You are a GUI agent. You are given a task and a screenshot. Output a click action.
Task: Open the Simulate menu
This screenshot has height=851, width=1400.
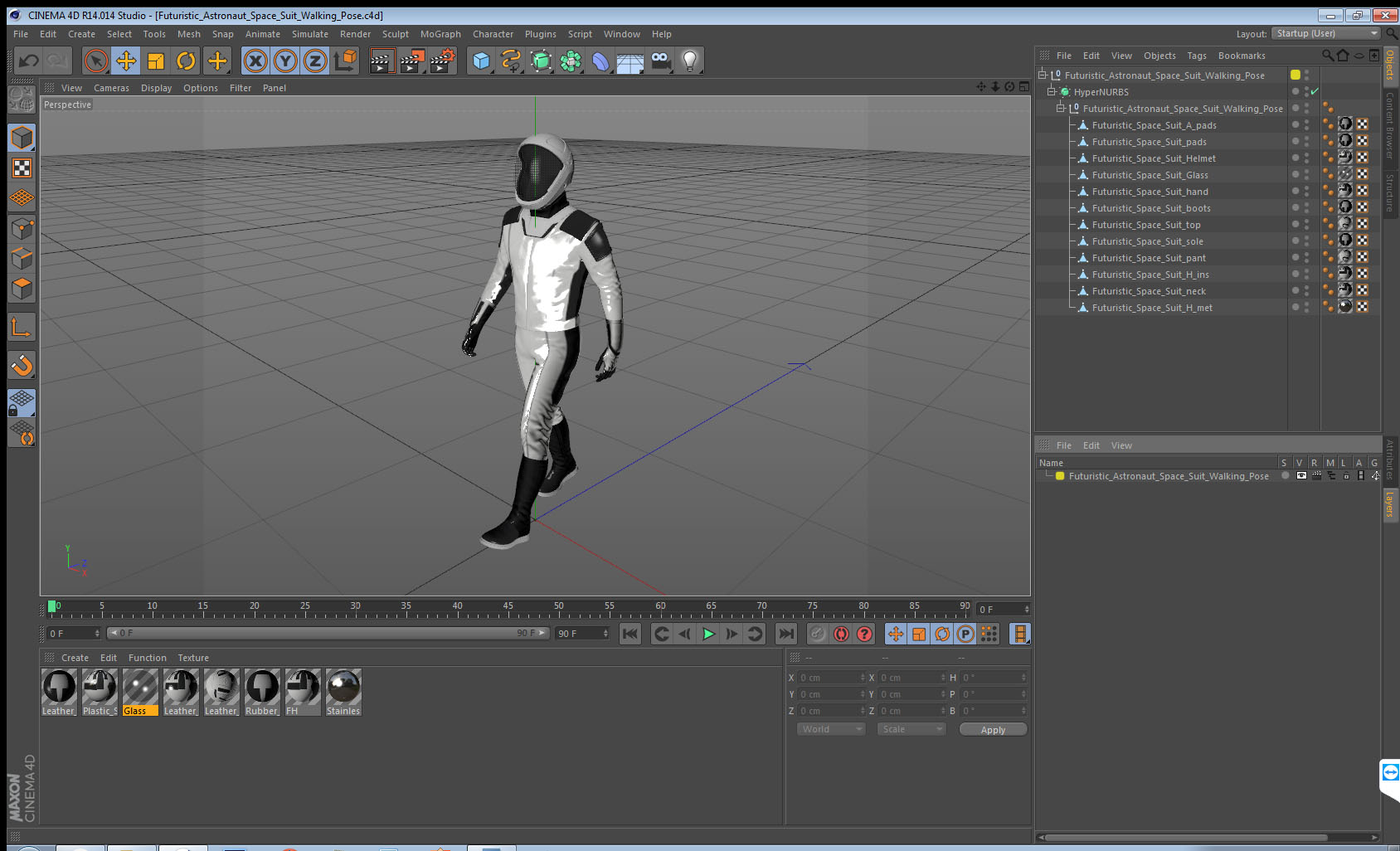pyautogui.click(x=310, y=34)
